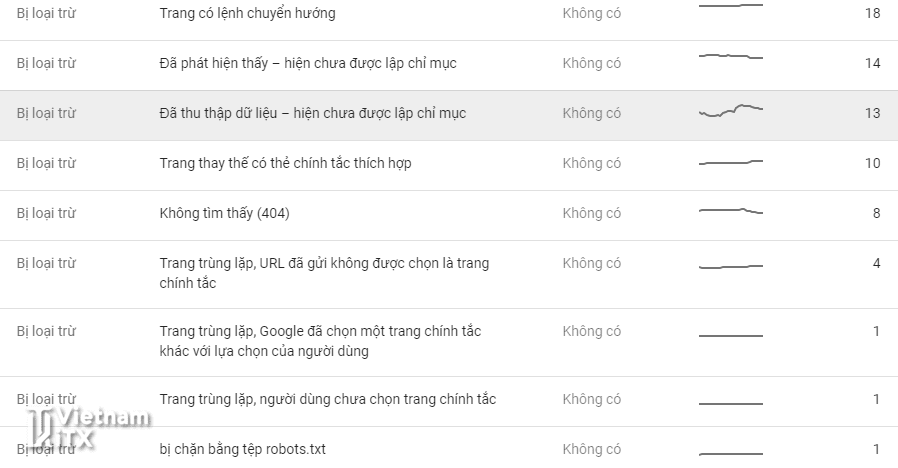
Task: Open the 'Không tìm thấy (404)' report
Action: point(224,213)
